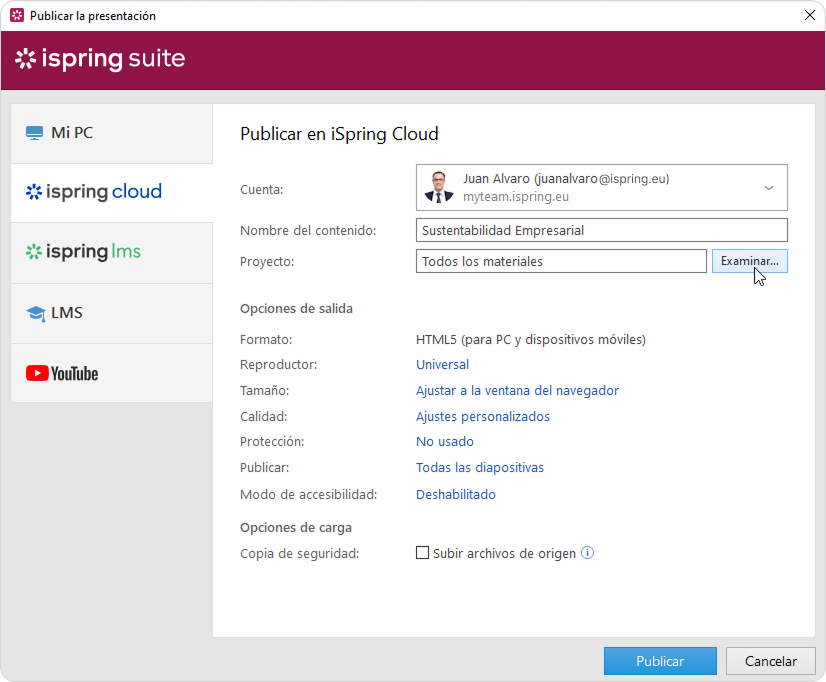
Task: Click the YouTube play logo icon
Action: [x=37, y=374]
